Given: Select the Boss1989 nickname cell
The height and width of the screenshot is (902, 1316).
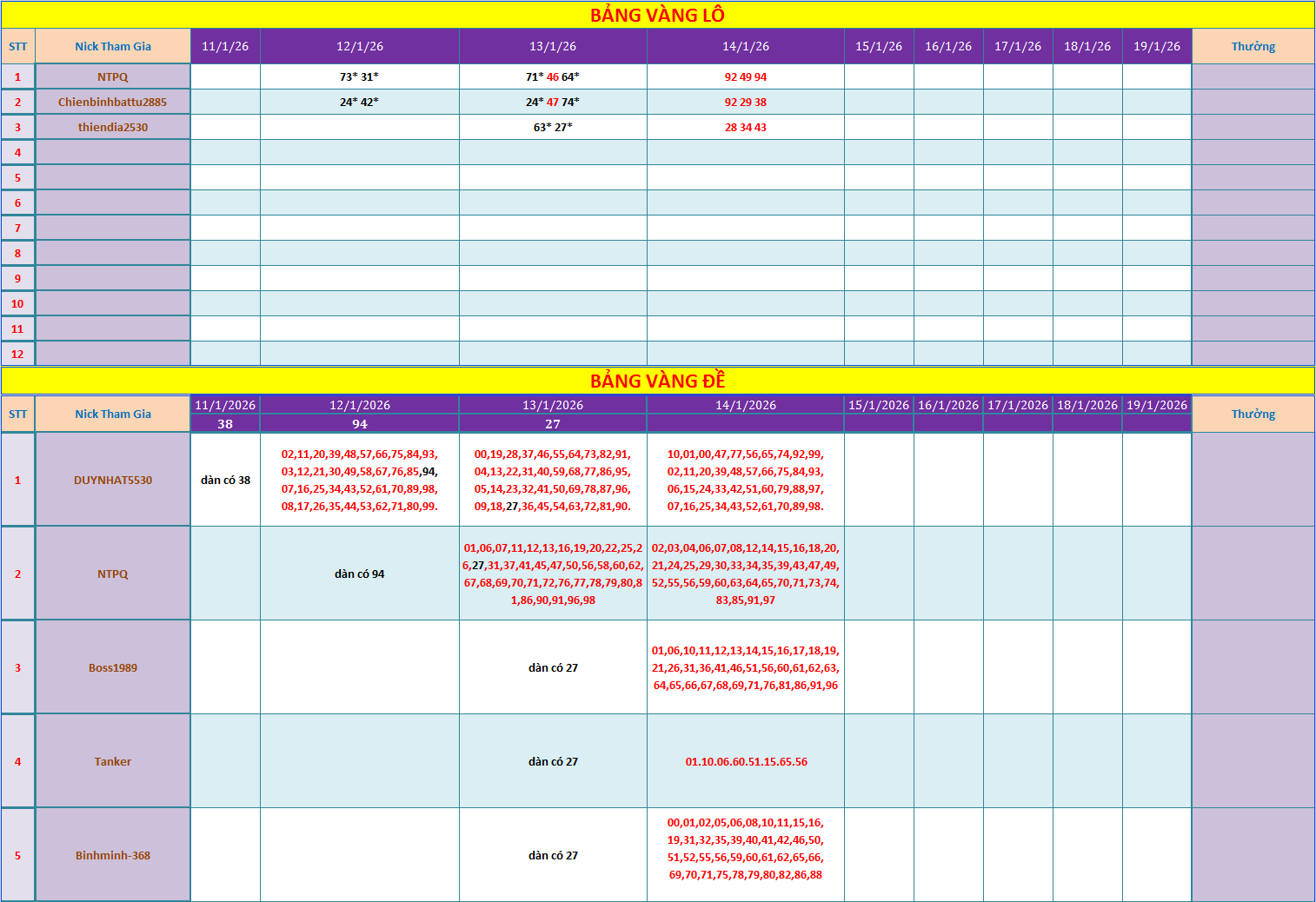Looking at the screenshot, I should tap(113, 667).
